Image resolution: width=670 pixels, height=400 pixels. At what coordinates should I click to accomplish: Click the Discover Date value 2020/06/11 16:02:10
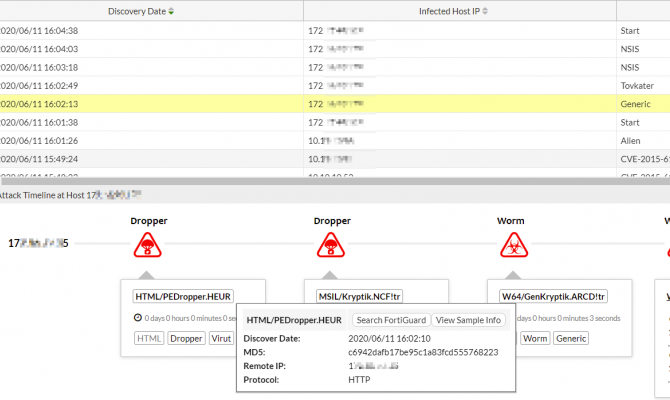coord(389,338)
